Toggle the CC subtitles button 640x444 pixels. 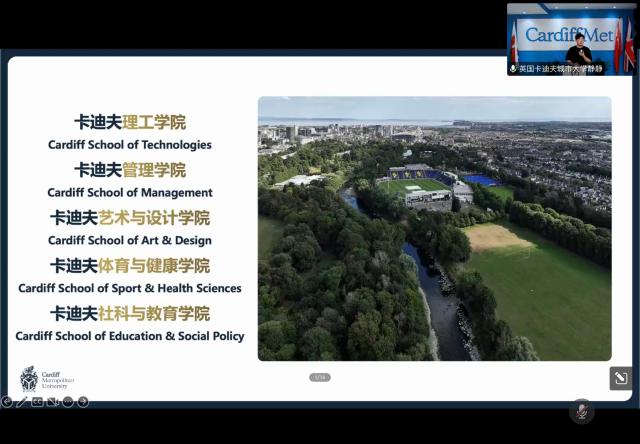(x=37, y=402)
